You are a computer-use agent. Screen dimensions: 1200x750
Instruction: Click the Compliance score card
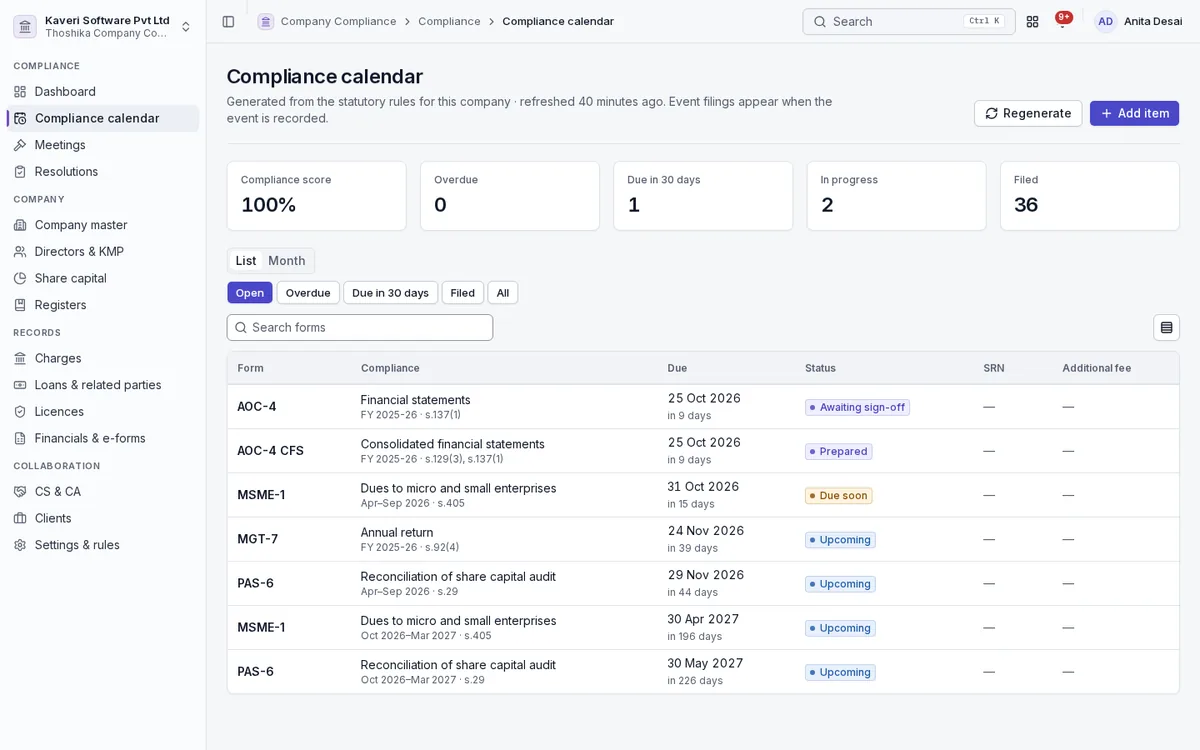click(316, 196)
